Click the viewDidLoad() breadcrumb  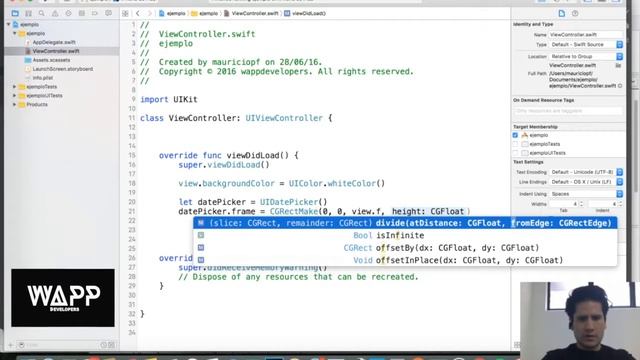pyautogui.click(x=305, y=13)
